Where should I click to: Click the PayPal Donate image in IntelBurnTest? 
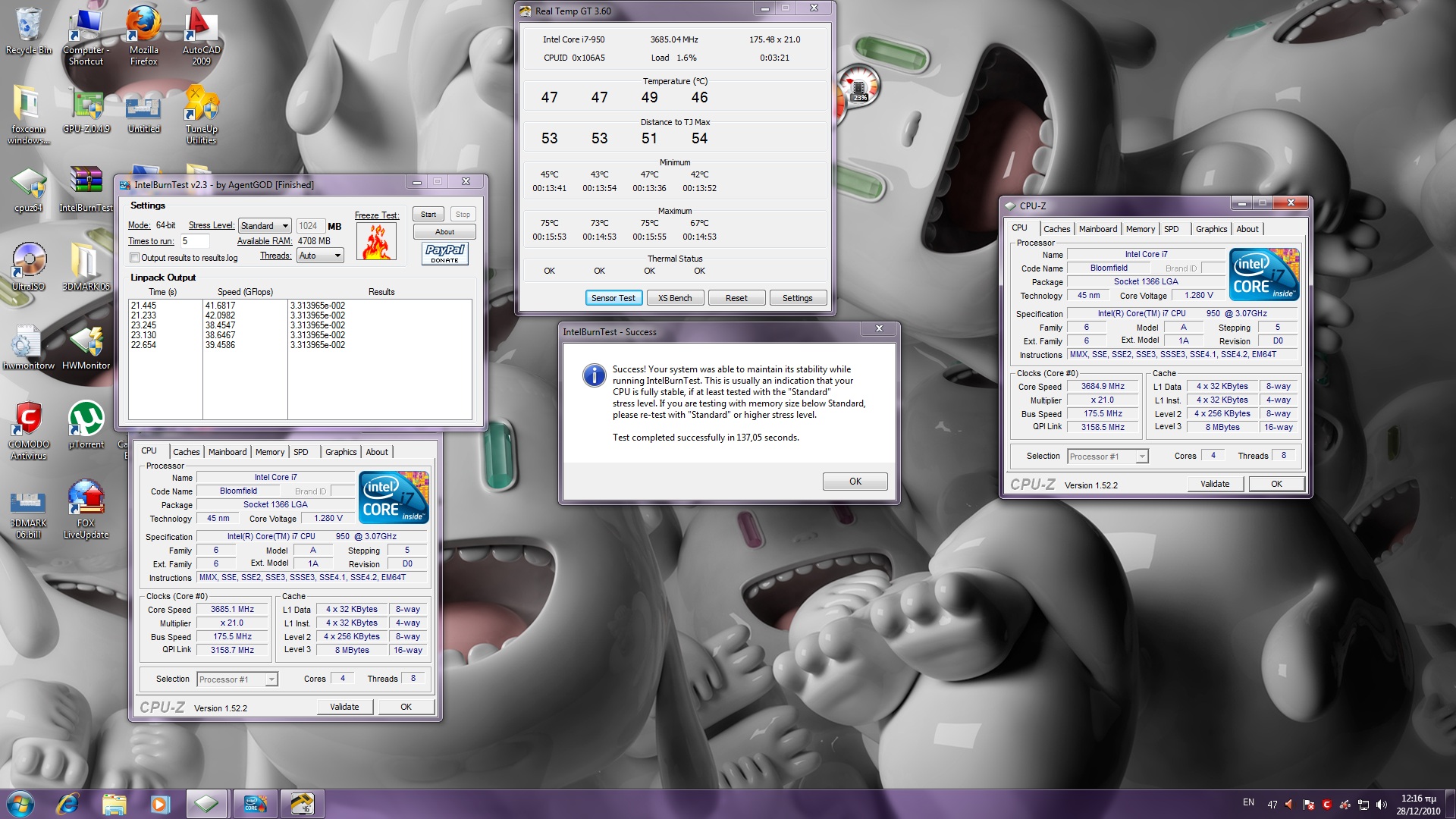(x=445, y=253)
